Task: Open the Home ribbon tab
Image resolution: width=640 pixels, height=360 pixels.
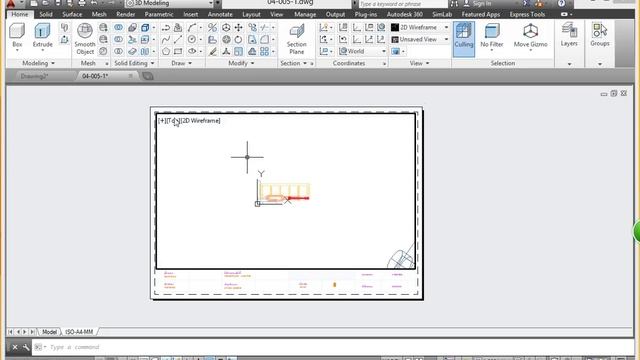Action: click(x=20, y=14)
